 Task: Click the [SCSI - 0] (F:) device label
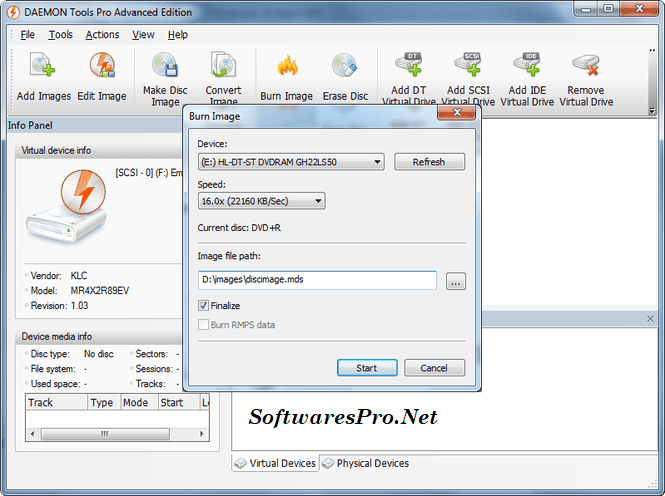[x=148, y=173]
